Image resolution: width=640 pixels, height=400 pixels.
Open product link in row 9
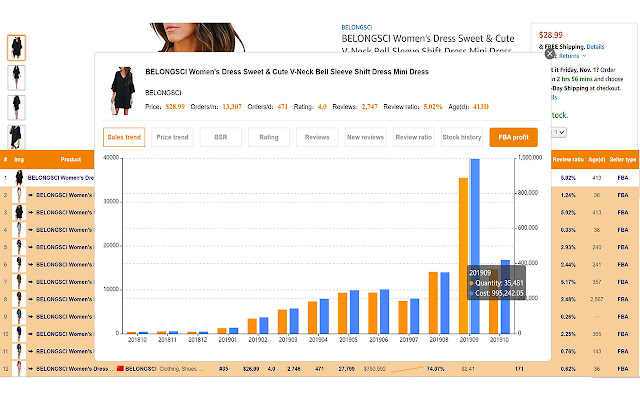coord(64,316)
